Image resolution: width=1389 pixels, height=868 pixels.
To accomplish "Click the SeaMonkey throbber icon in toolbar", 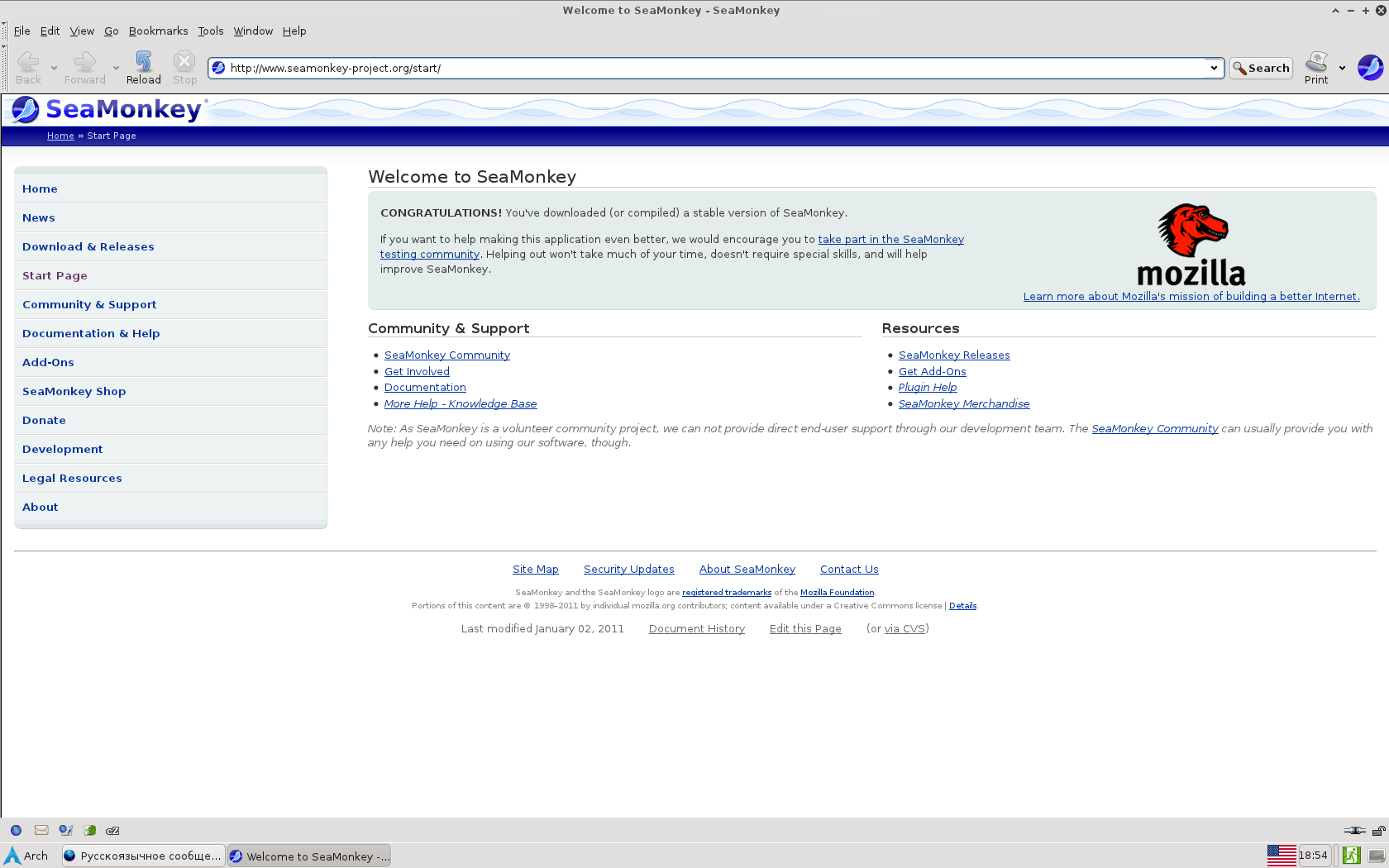I will (x=1370, y=67).
